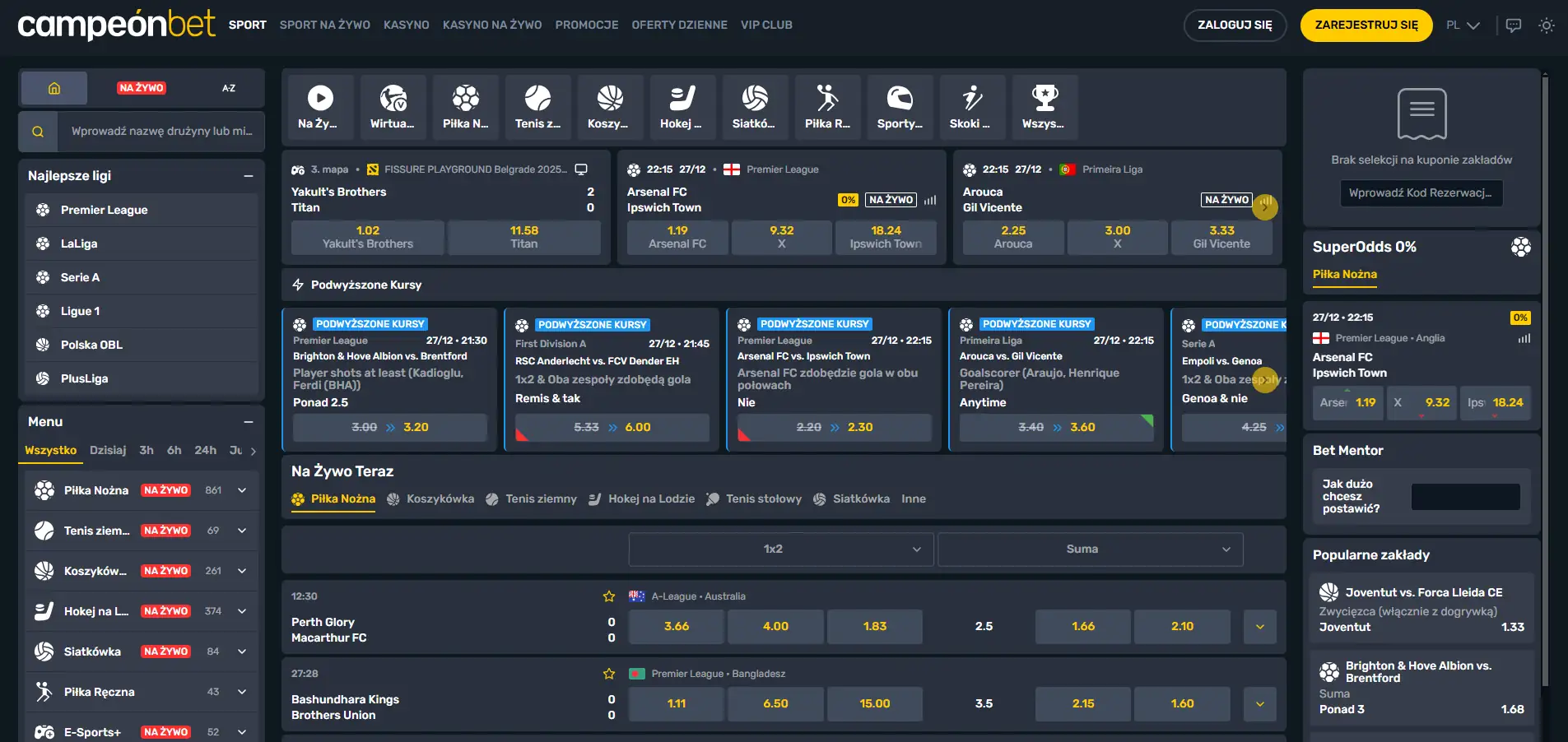Star the Bashundhara Kings match
Viewport: 1568px width, 742px height.
click(x=609, y=674)
